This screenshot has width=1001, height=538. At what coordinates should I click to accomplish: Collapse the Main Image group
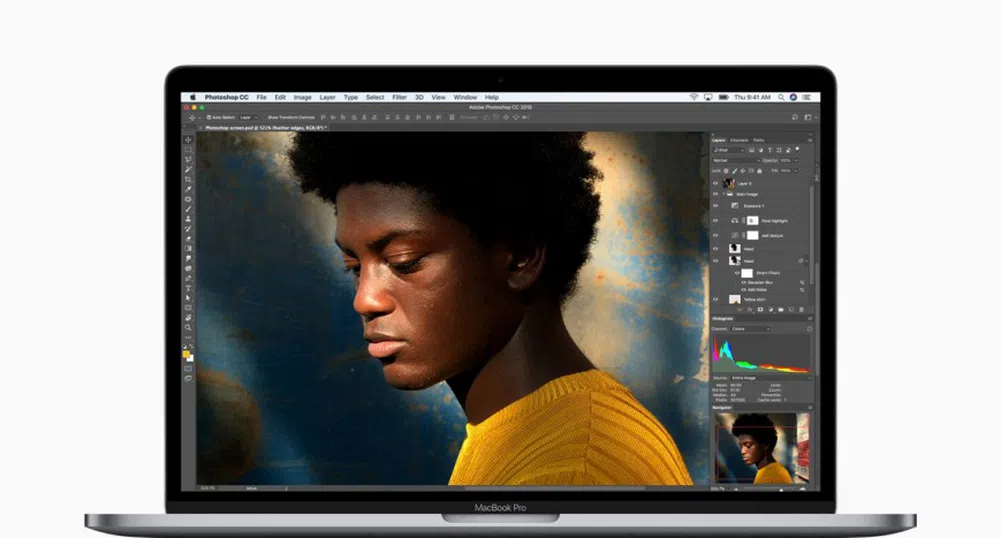(x=724, y=194)
